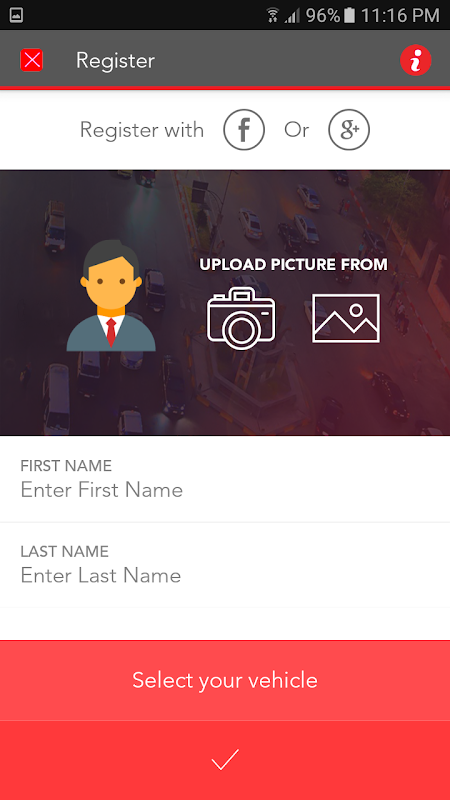Viewport: 450px width, 800px height.
Task: Tap the Register with text
Action: 142,130
